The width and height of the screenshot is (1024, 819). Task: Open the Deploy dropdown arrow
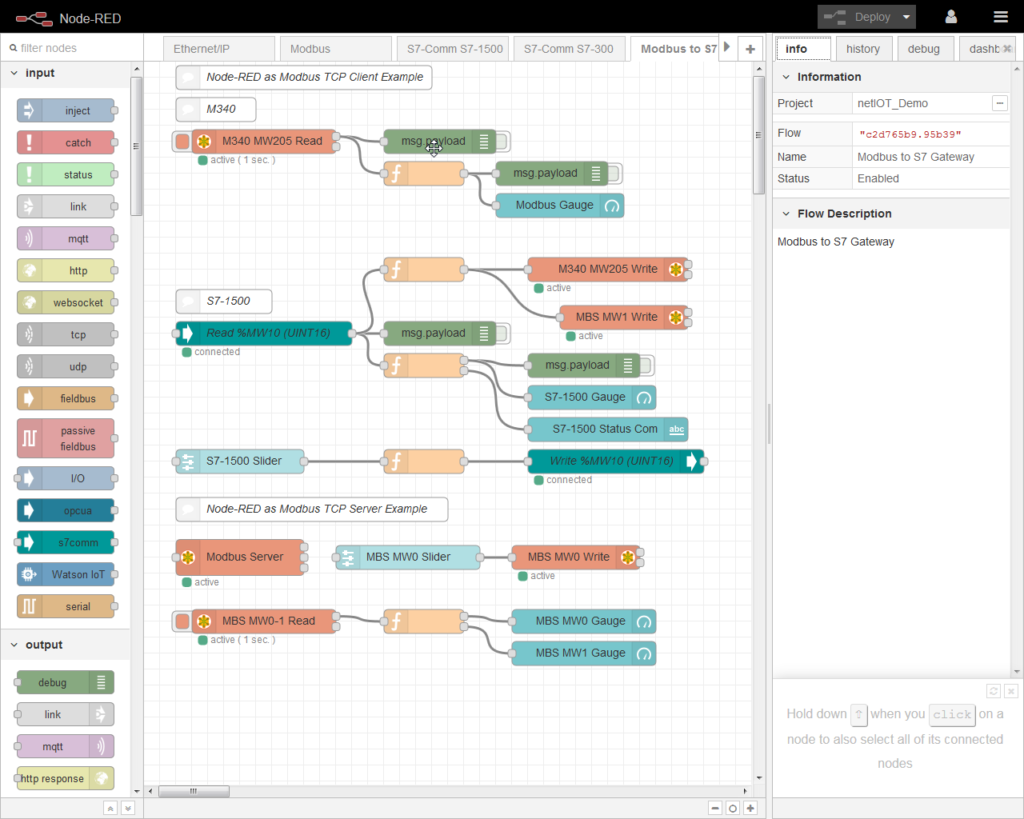tap(908, 16)
